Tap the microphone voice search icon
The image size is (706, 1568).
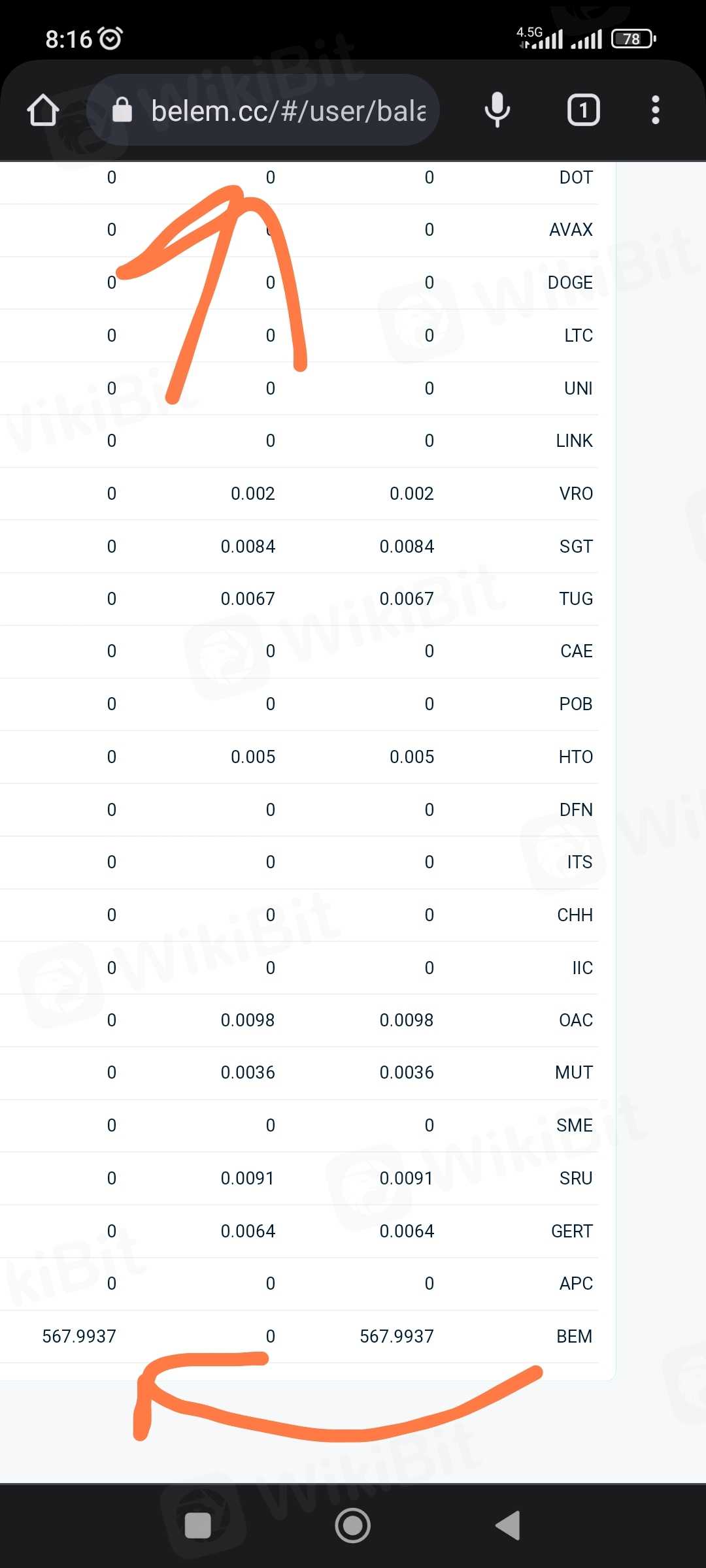pyautogui.click(x=497, y=110)
